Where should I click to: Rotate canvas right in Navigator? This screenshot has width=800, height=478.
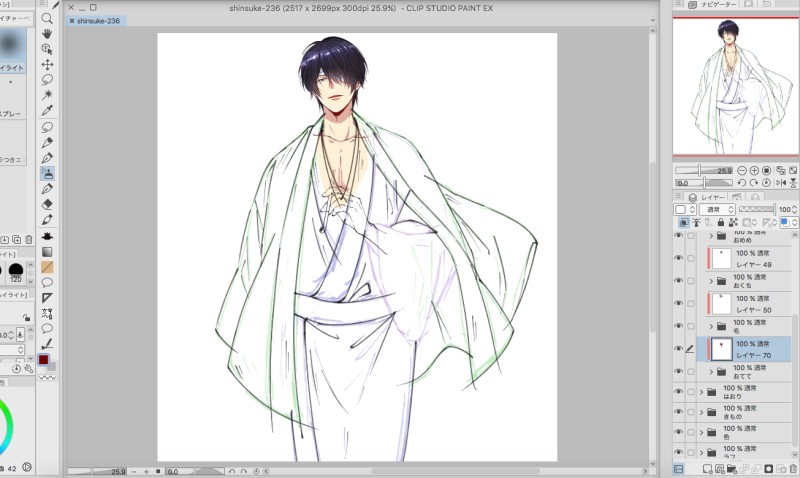(x=754, y=183)
